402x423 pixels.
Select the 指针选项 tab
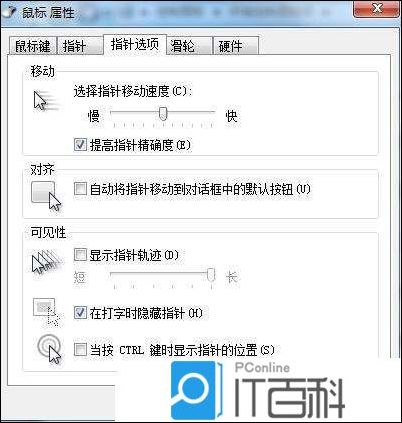[135, 44]
